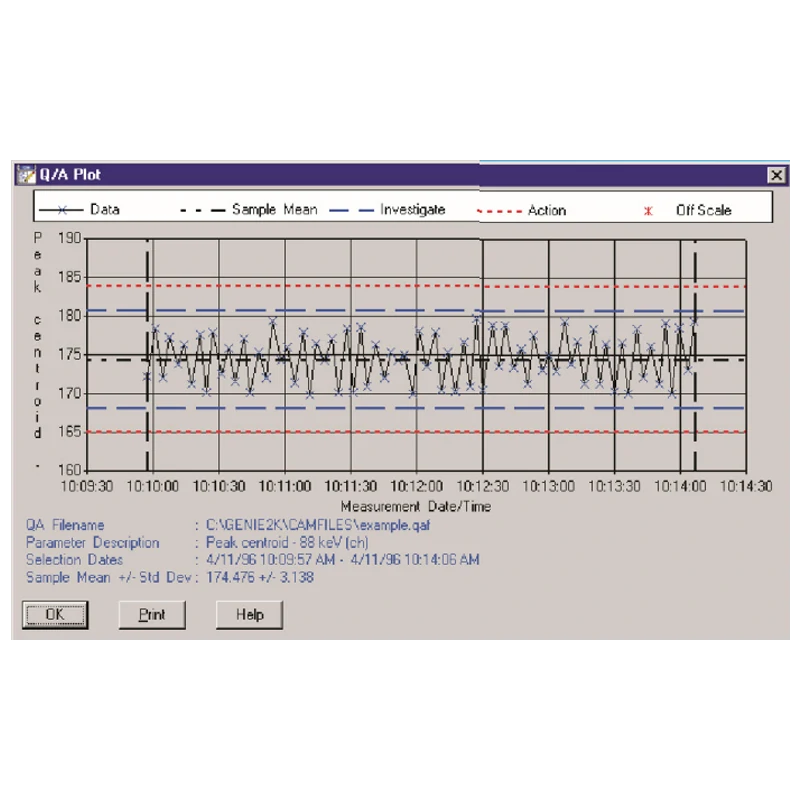Click the QA Filename label
This screenshot has width=800, height=800.
point(65,525)
